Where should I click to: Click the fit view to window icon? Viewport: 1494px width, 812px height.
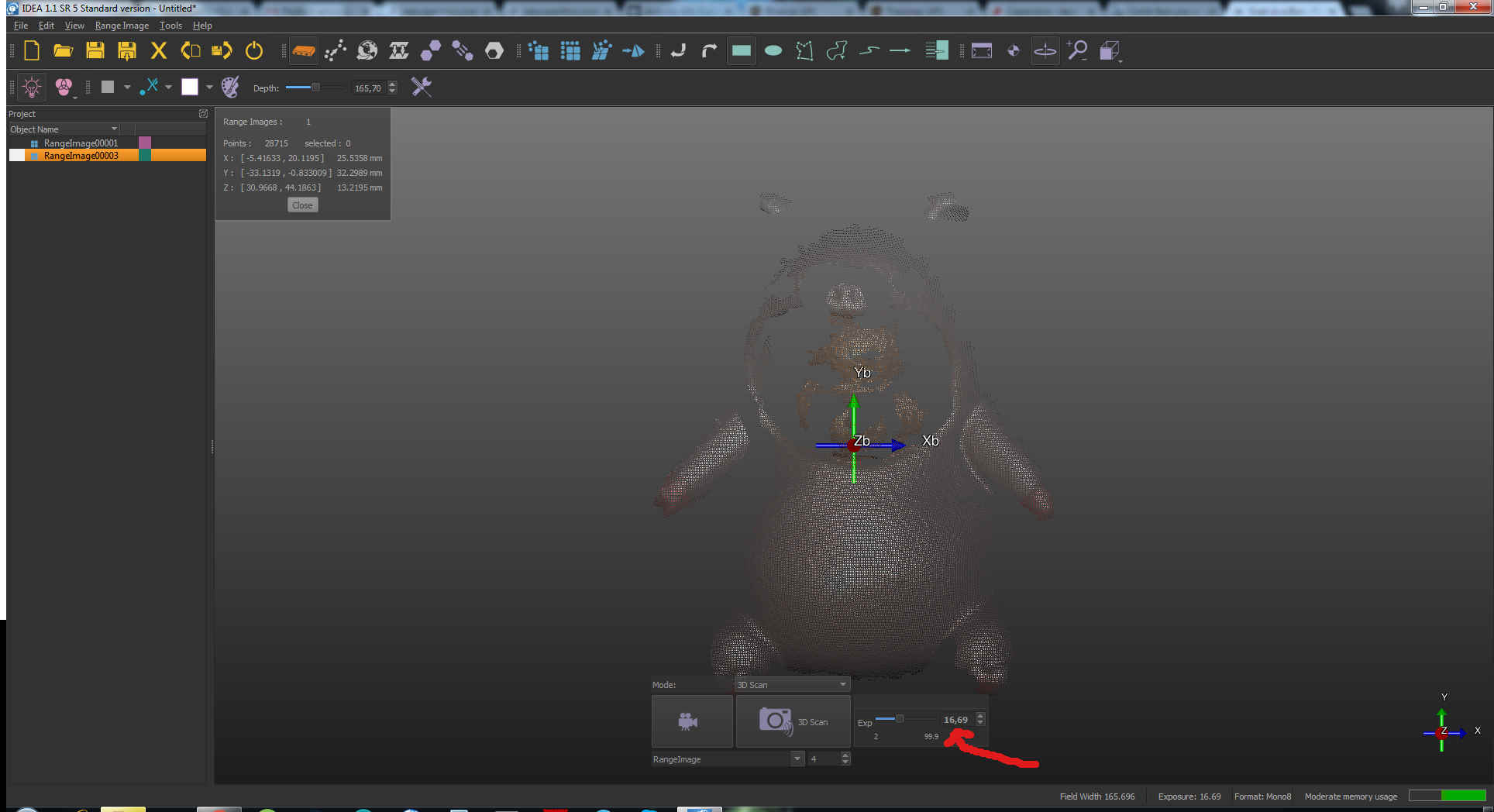tap(981, 51)
